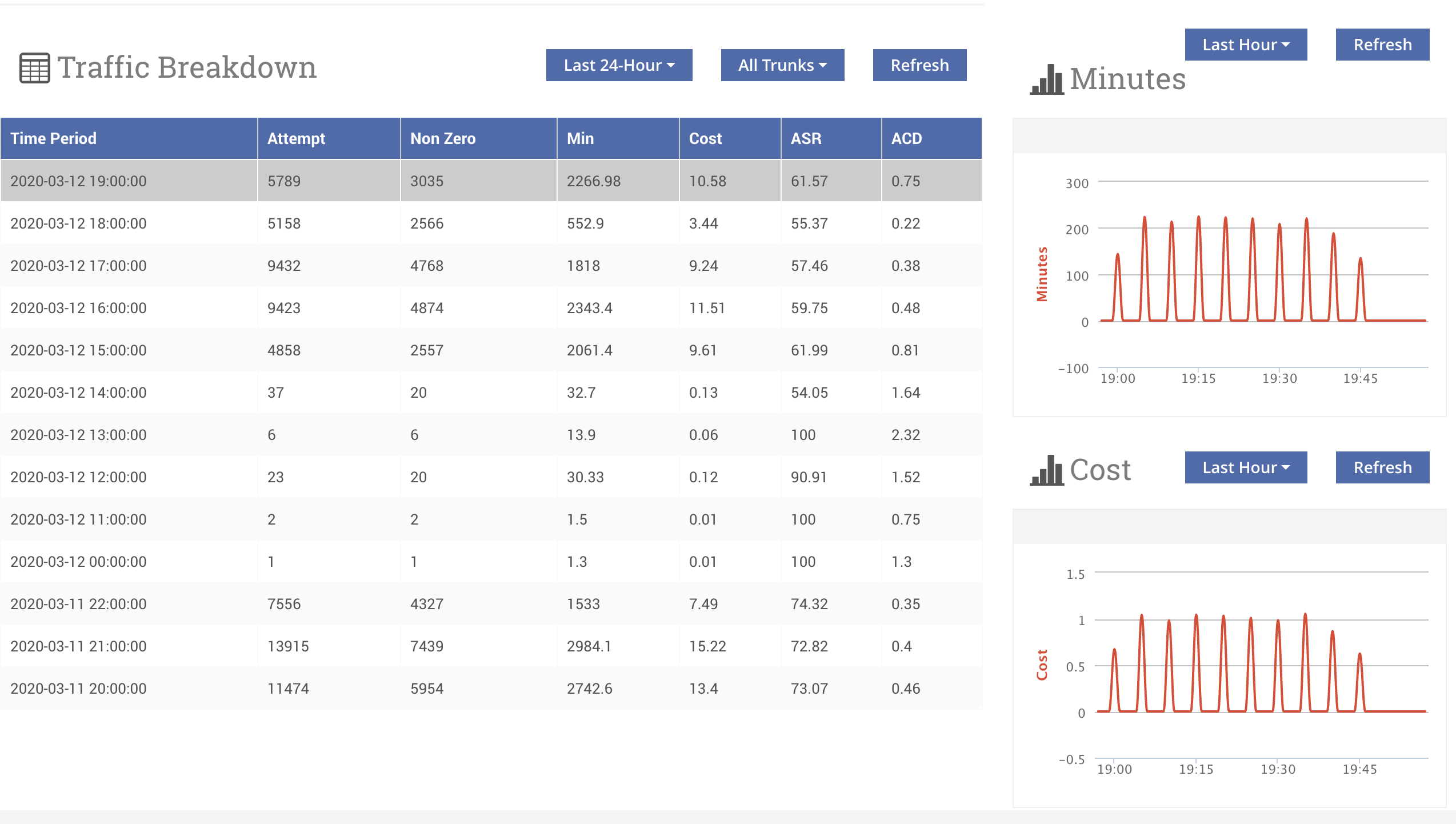Click the Cost axis label in chart
1456x824 pixels.
1042,665
